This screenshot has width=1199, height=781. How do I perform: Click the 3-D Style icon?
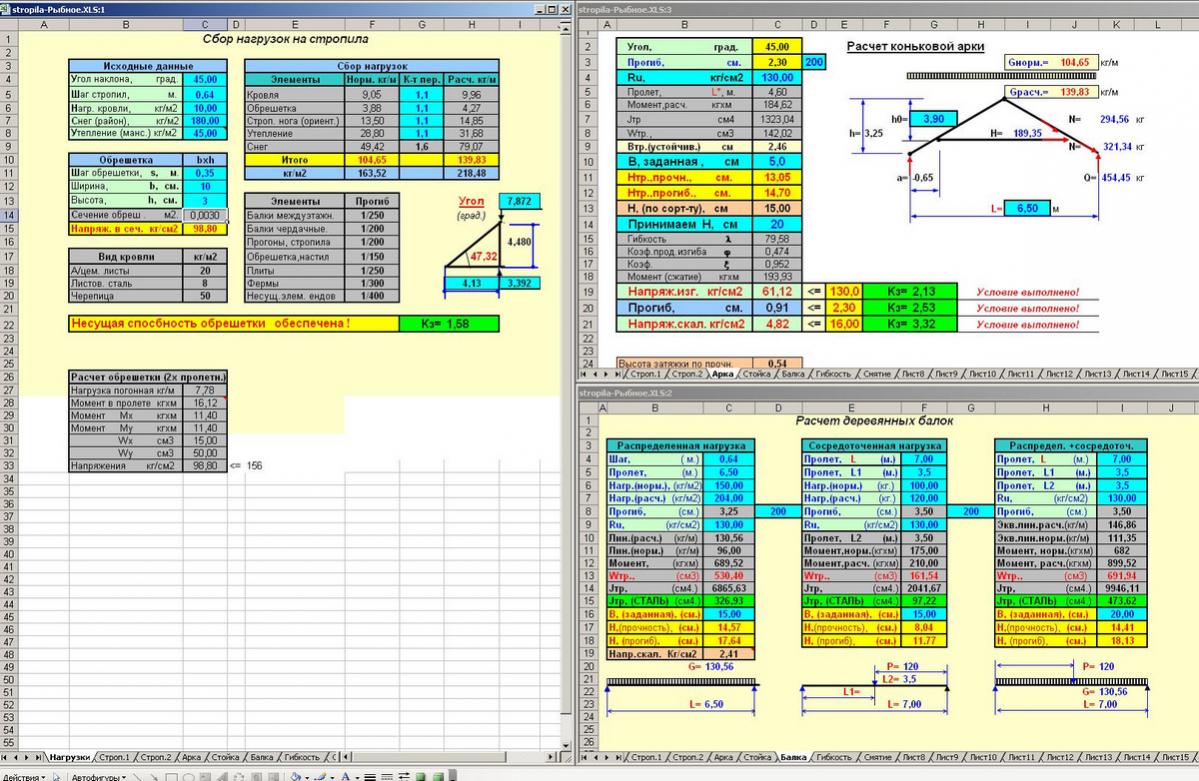pos(438,777)
